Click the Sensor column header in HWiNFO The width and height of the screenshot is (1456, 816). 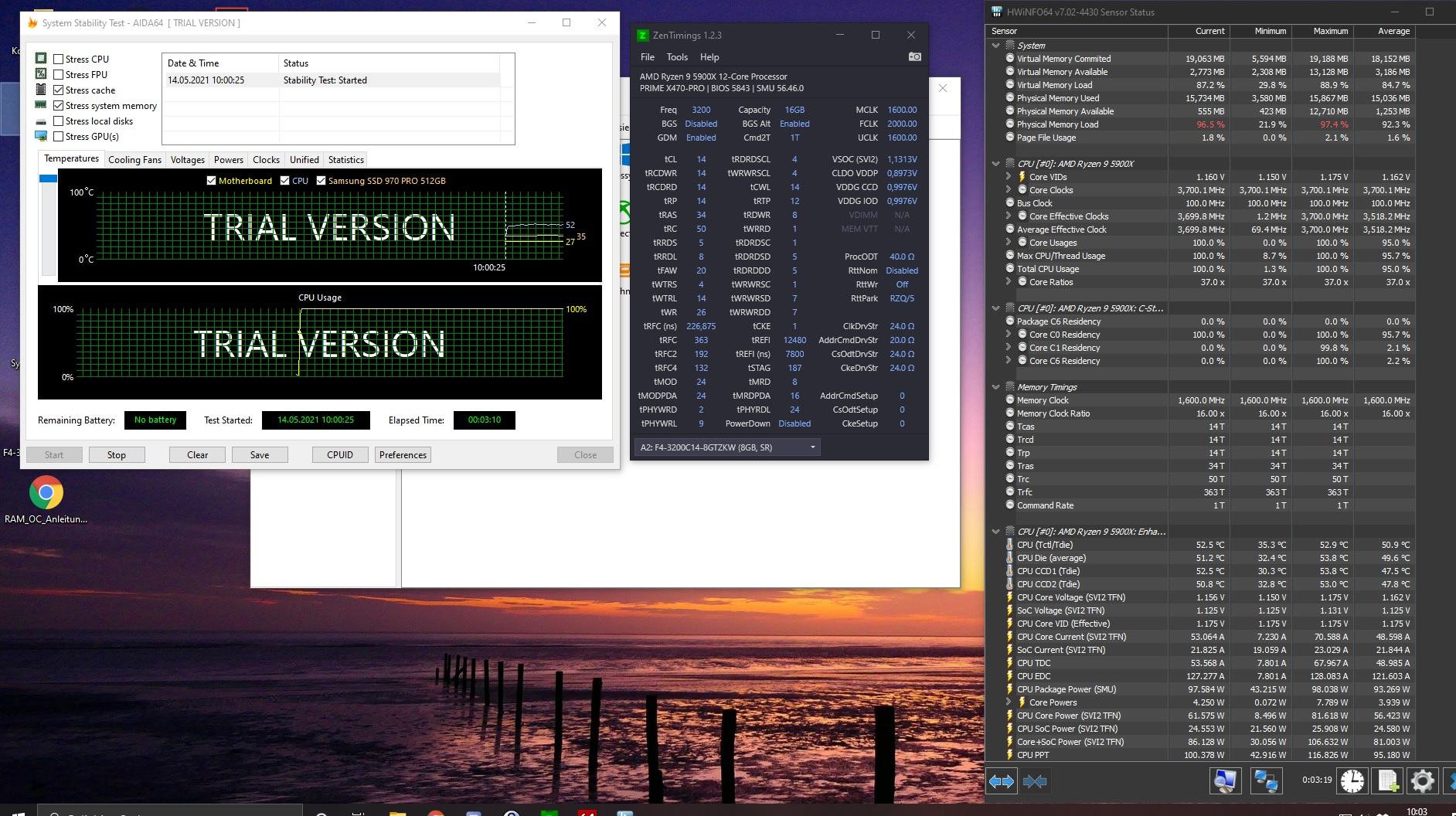1079,31
